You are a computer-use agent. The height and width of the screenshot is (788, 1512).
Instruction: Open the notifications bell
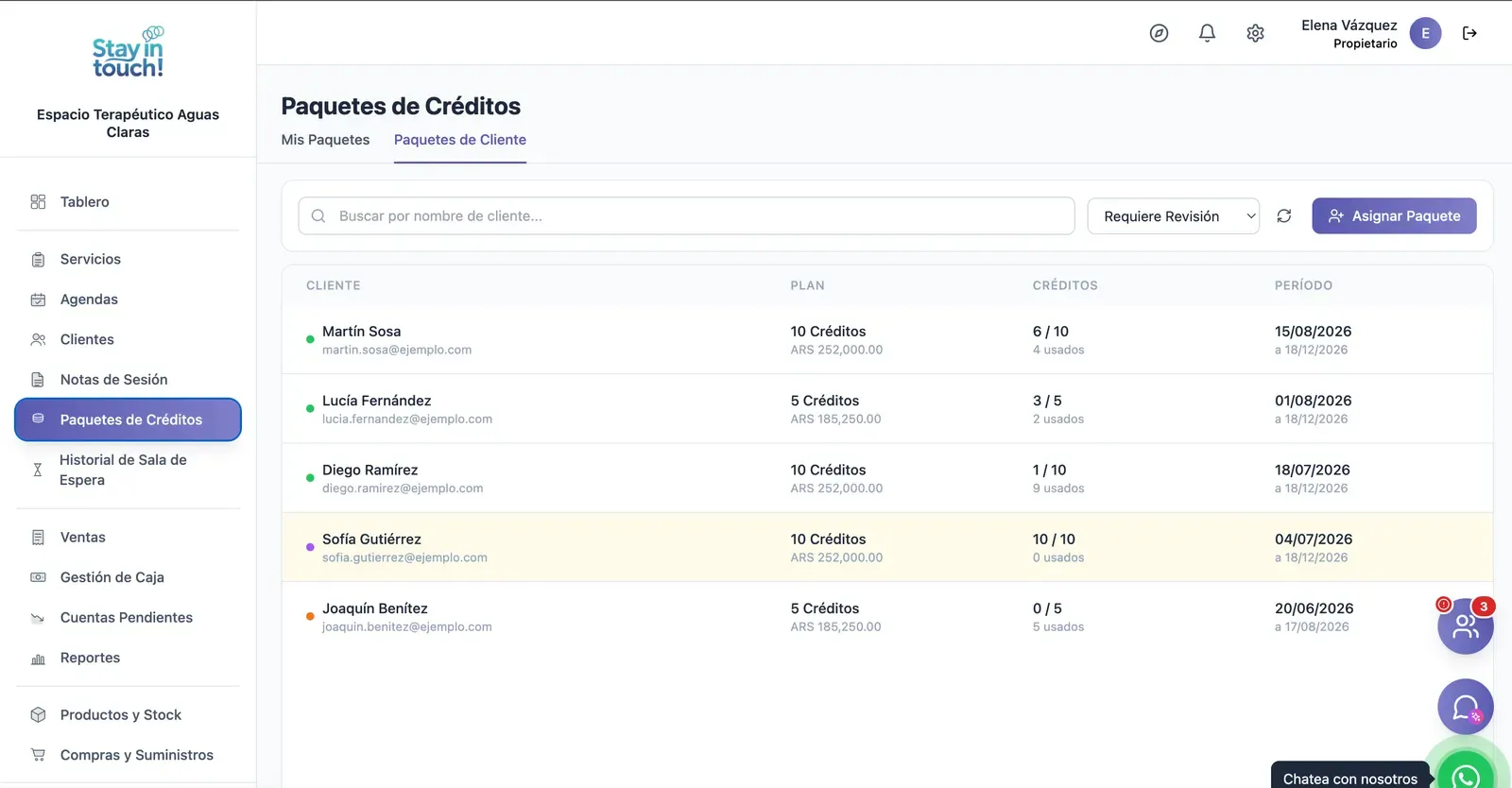pyautogui.click(x=1207, y=33)
